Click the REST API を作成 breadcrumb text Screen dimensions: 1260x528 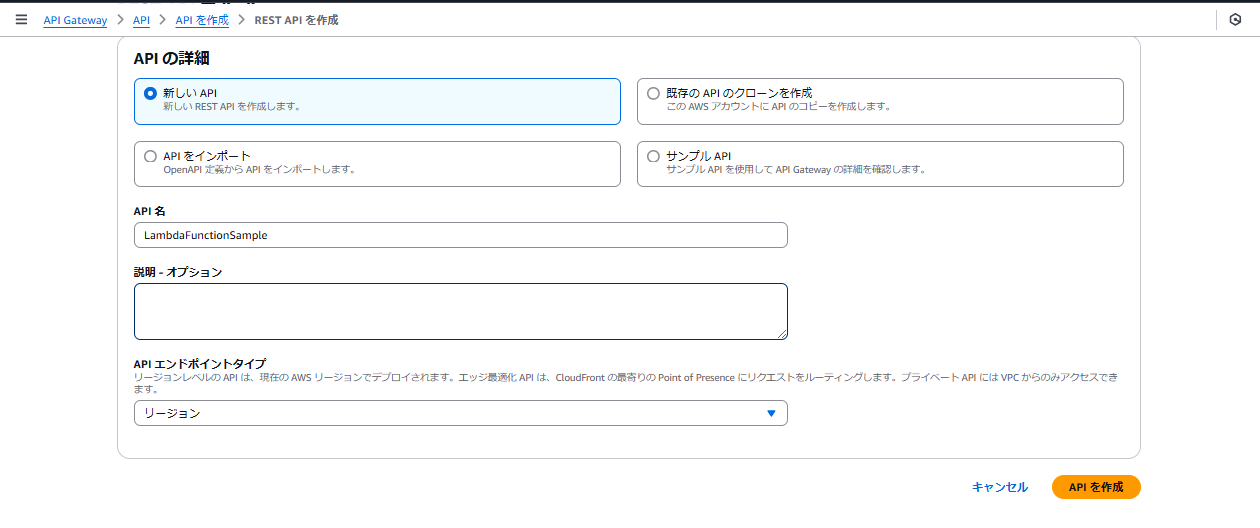click(x=296, y=20)
